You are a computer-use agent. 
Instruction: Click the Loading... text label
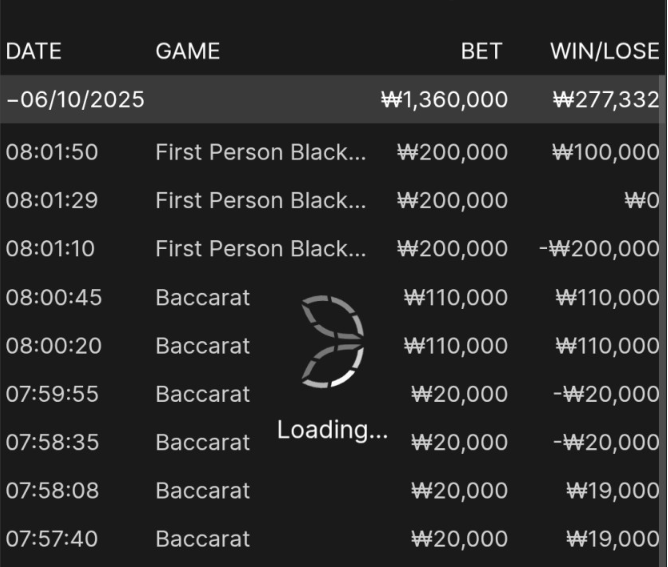[332, 430]
